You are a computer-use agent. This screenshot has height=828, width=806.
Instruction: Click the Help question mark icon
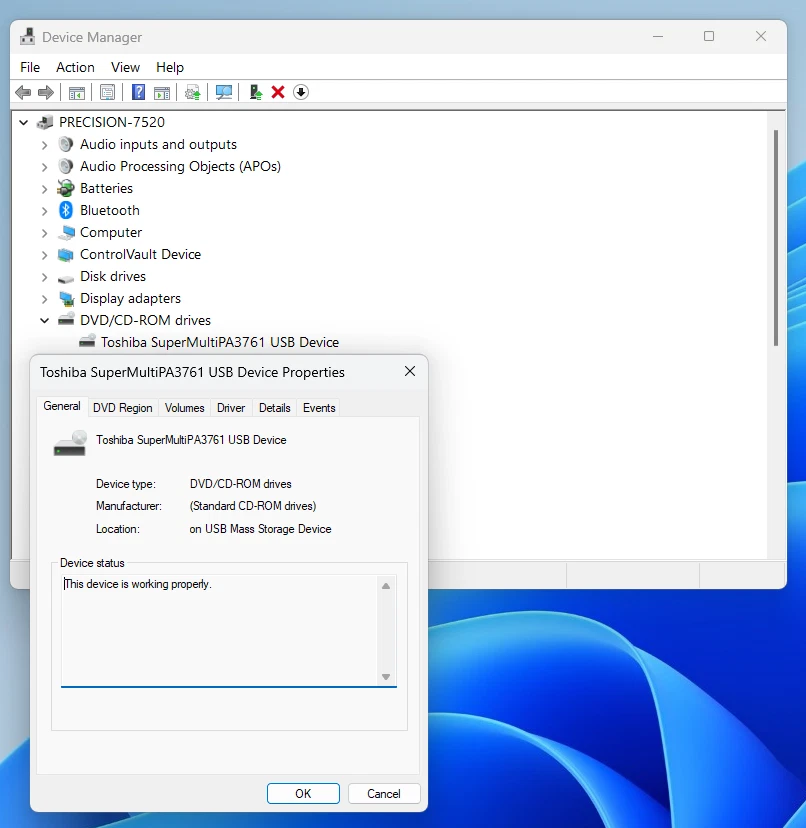137,92
